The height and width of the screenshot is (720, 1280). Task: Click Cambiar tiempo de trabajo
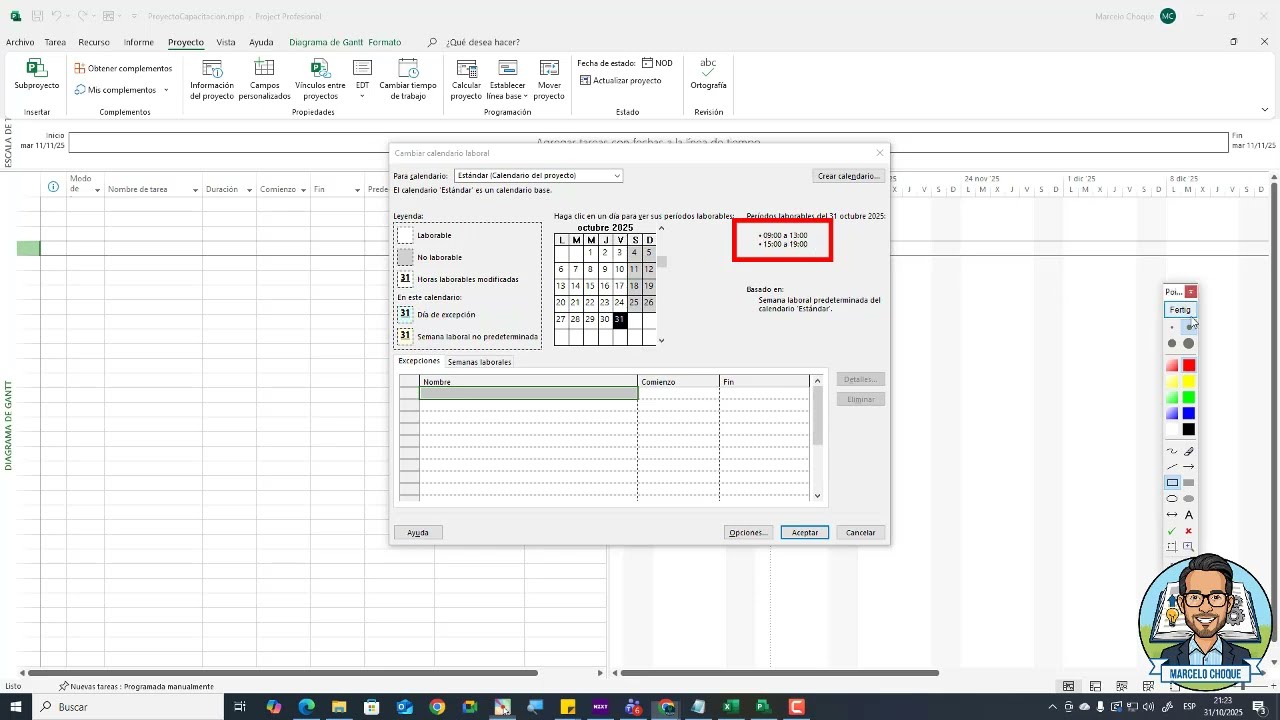click(x=408, y=80)
